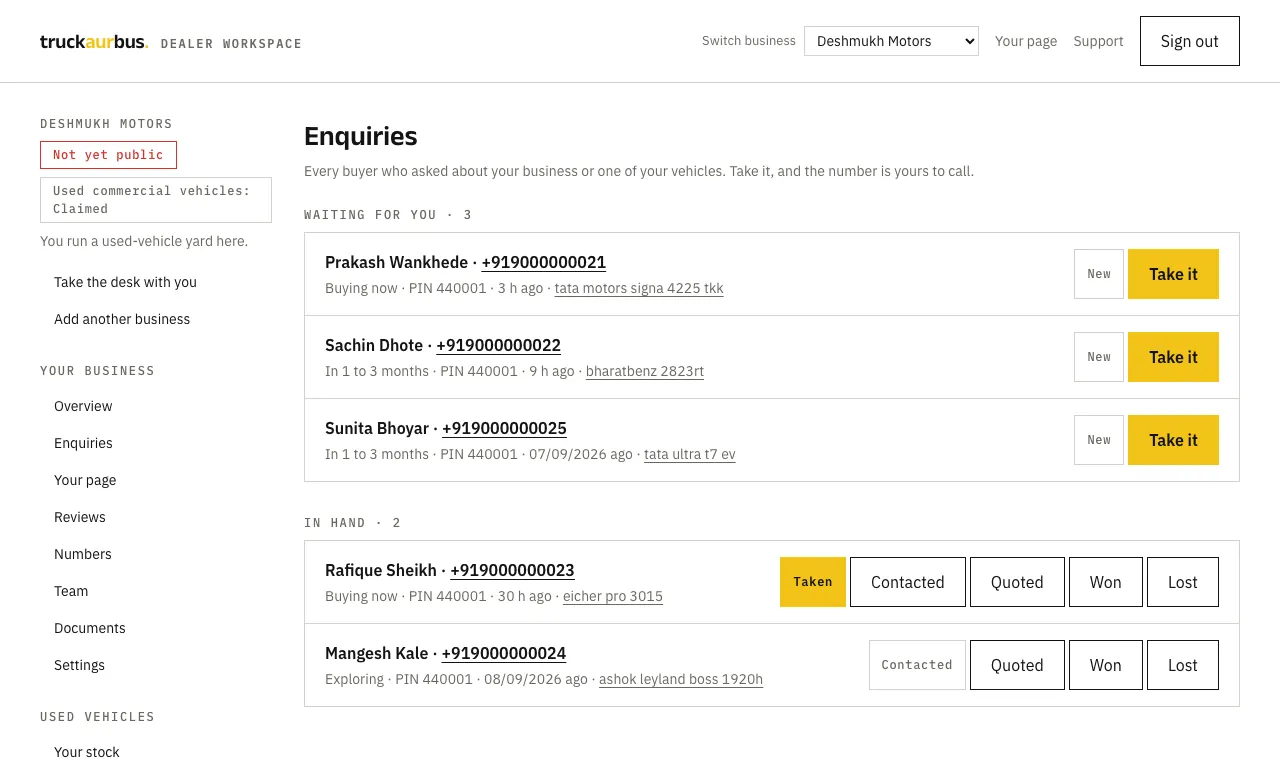
Task: Open the Support link
Action: tap(1098, 41)
